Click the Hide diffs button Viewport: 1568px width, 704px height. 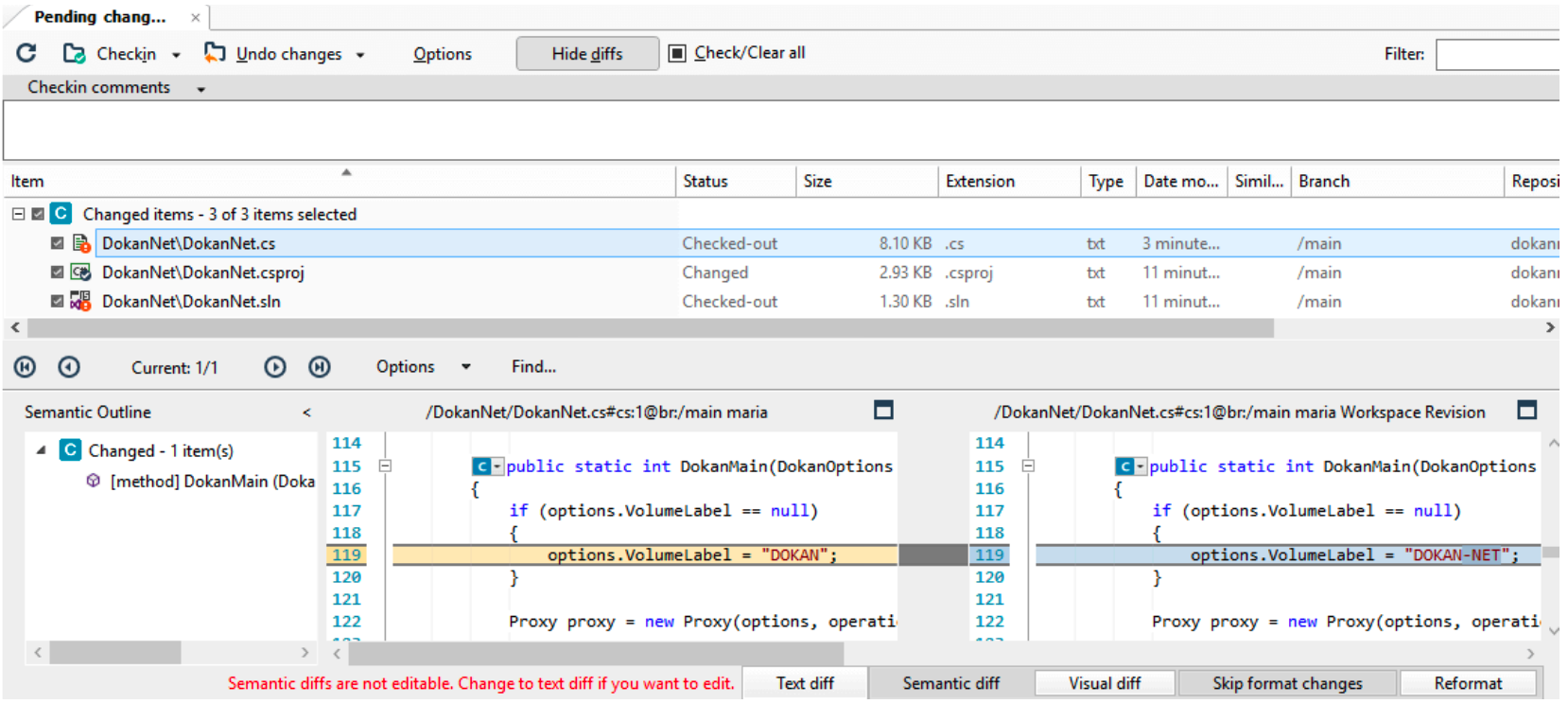587,54
